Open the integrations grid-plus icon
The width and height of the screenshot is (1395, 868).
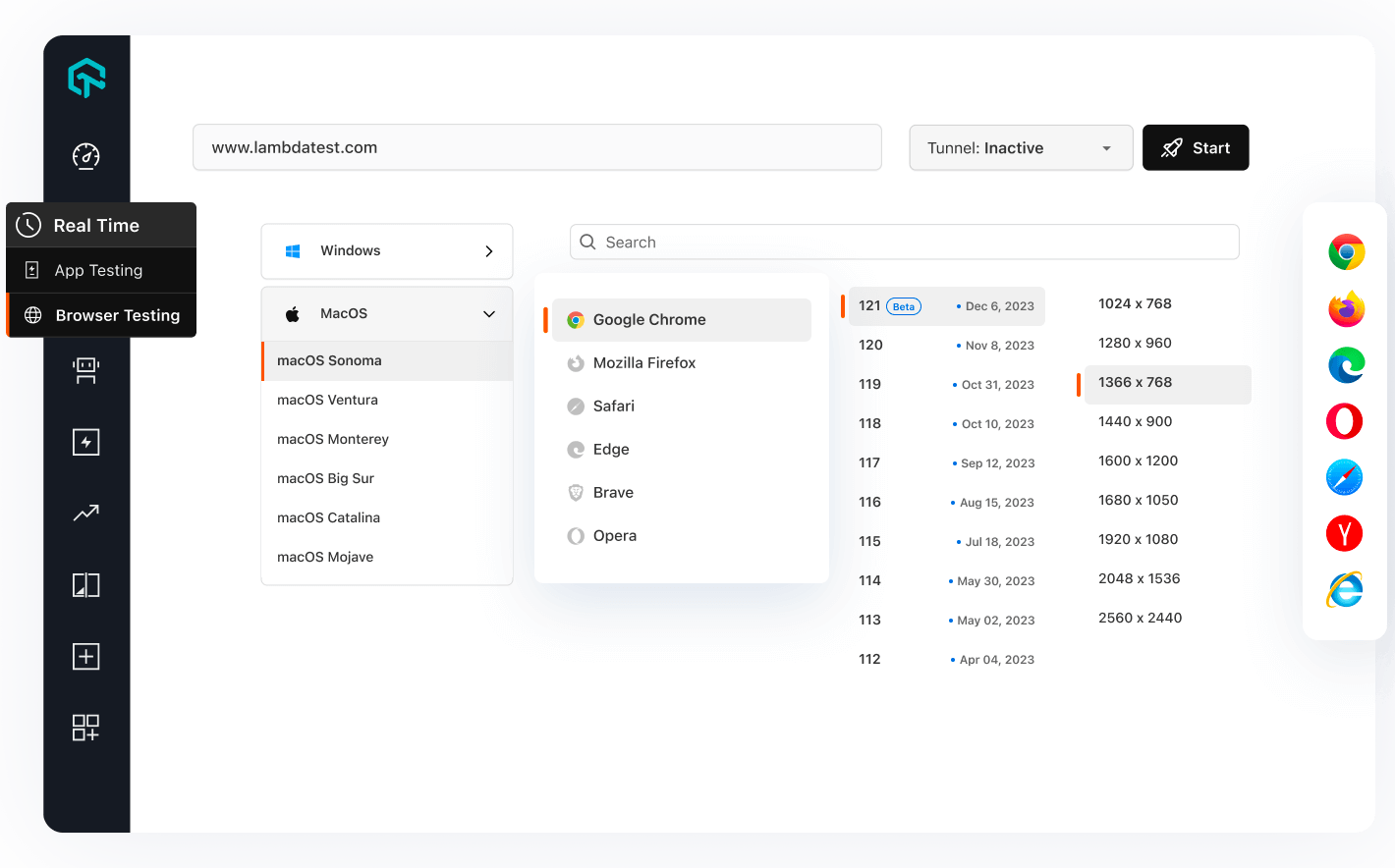coord(86,728)
